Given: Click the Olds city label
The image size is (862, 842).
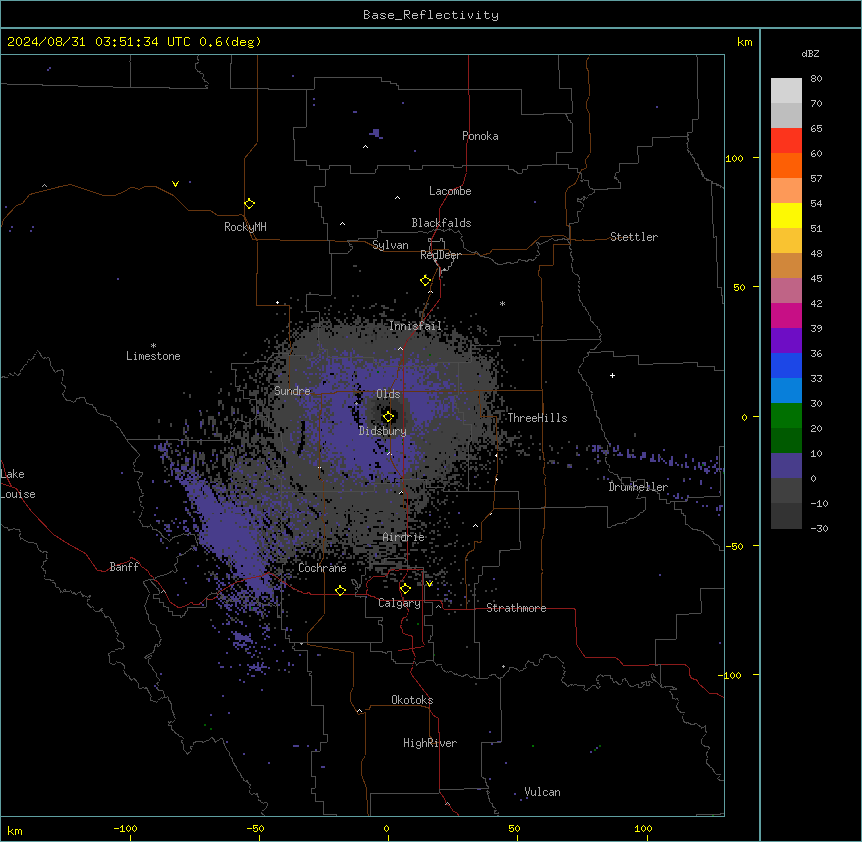Looking at the screenshot, I should coord(388,394).
